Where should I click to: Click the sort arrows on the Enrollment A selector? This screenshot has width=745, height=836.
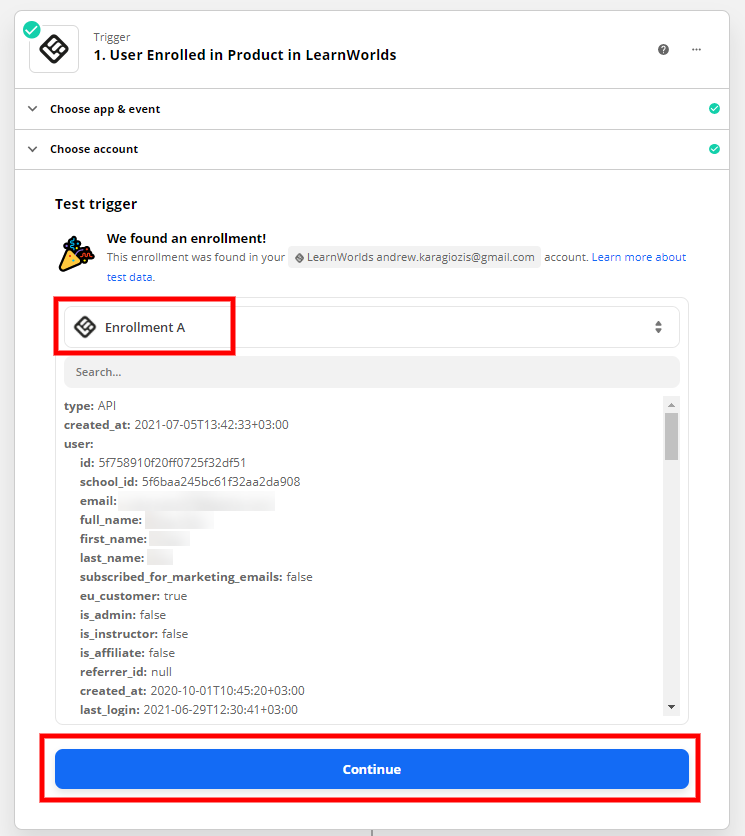tap(658, 326)
